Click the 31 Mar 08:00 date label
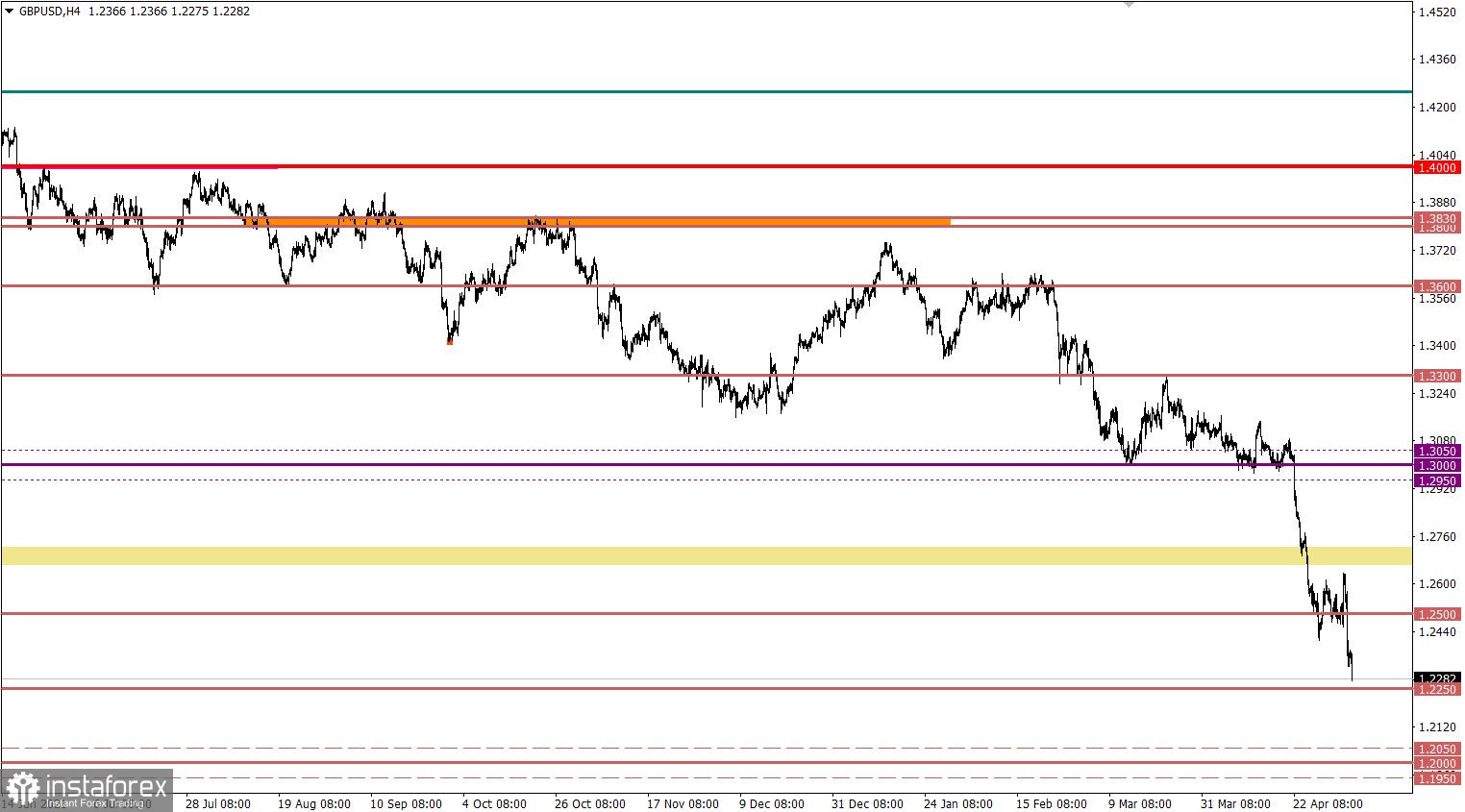The image size is (1465, 812). coord(1235,803)
